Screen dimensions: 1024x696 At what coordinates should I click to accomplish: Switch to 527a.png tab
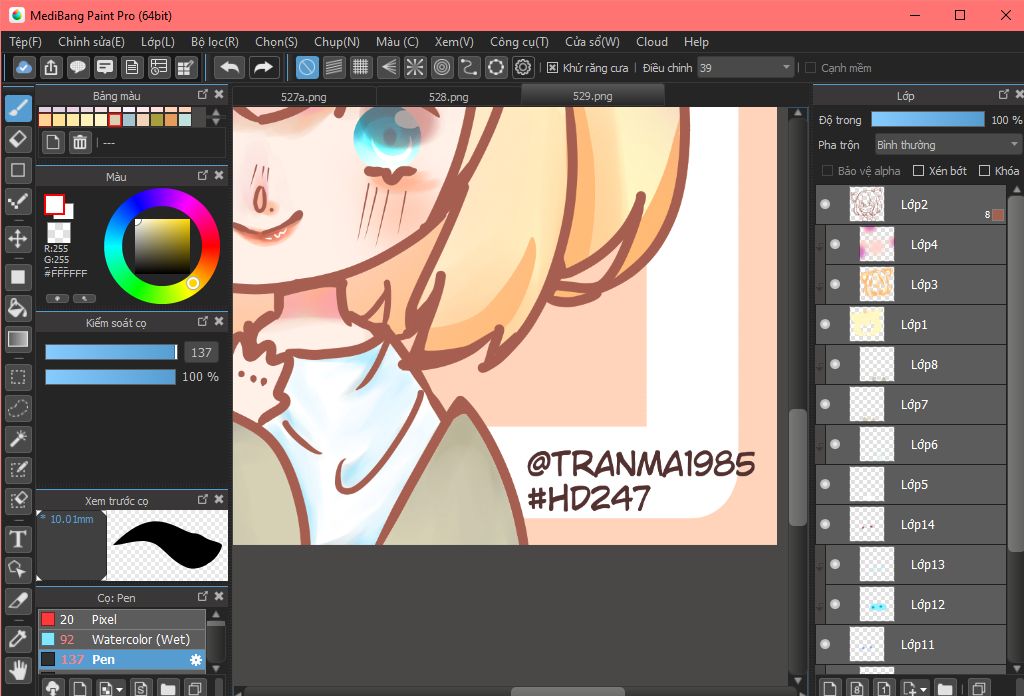pyautogui.click(x=304, y=97)
